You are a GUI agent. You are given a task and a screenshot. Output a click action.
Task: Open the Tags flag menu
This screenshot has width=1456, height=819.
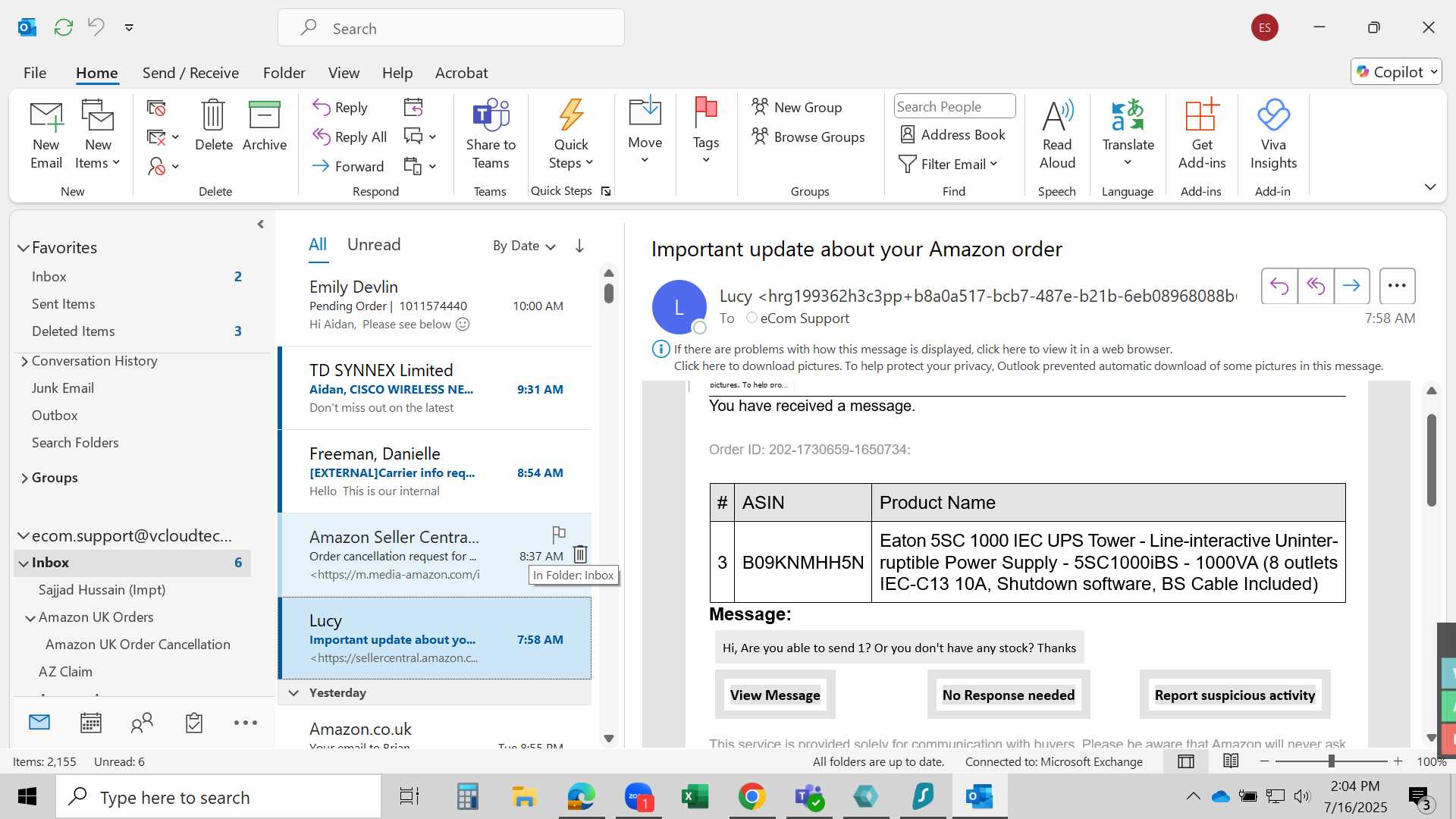coord(705,130)
